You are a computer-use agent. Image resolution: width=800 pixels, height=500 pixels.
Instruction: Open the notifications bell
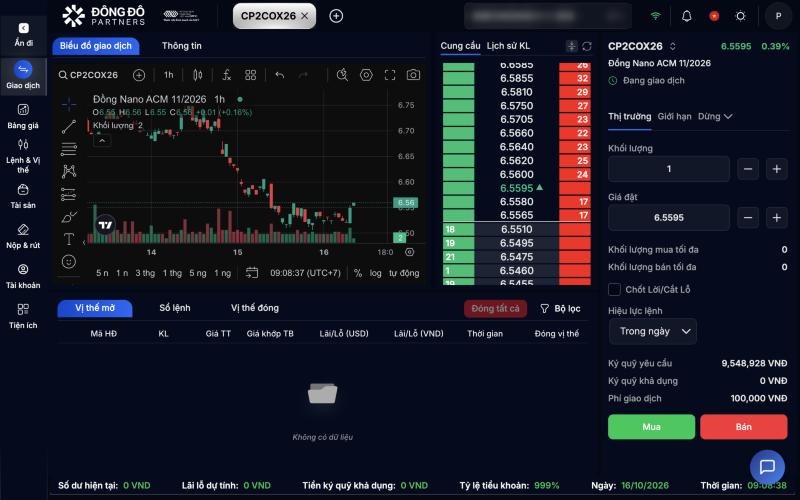[x=687, y=16]
